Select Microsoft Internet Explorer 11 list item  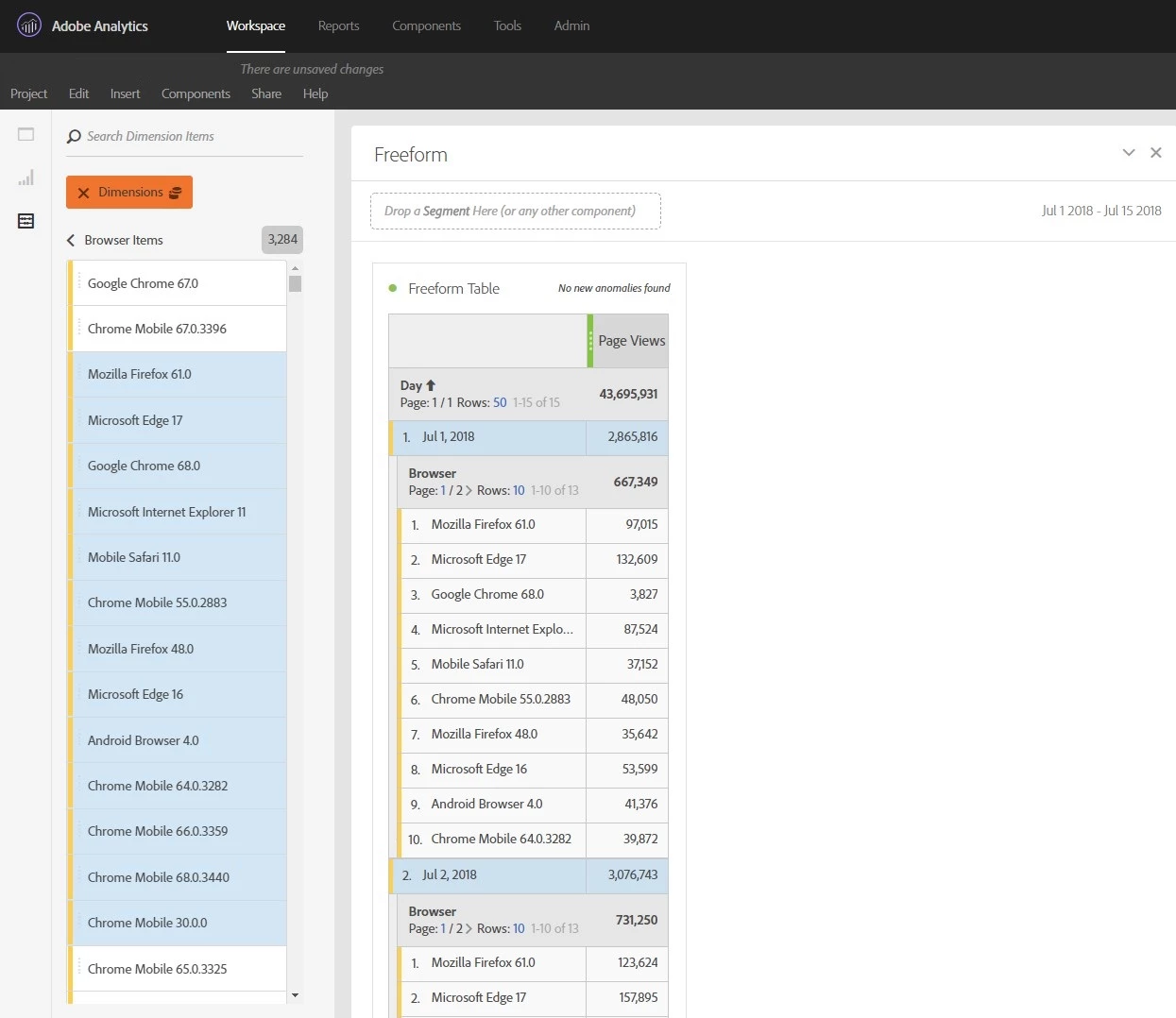pos(177,512)
